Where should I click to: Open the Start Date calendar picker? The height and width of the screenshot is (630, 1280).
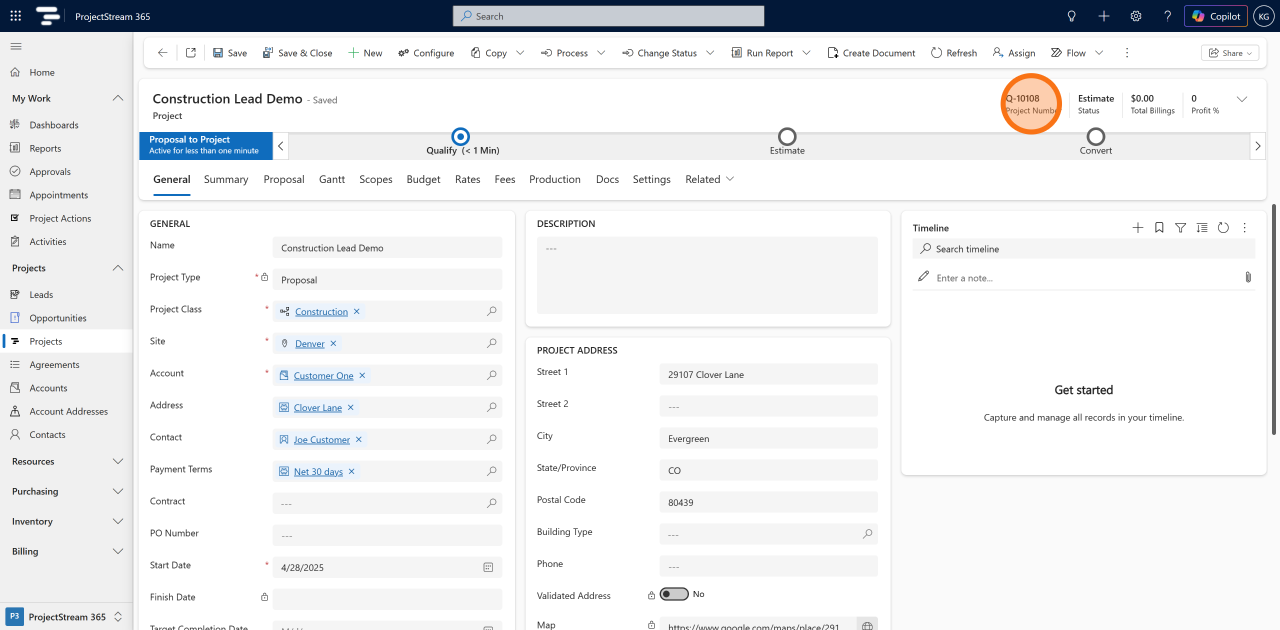click(x=488, y=567)
